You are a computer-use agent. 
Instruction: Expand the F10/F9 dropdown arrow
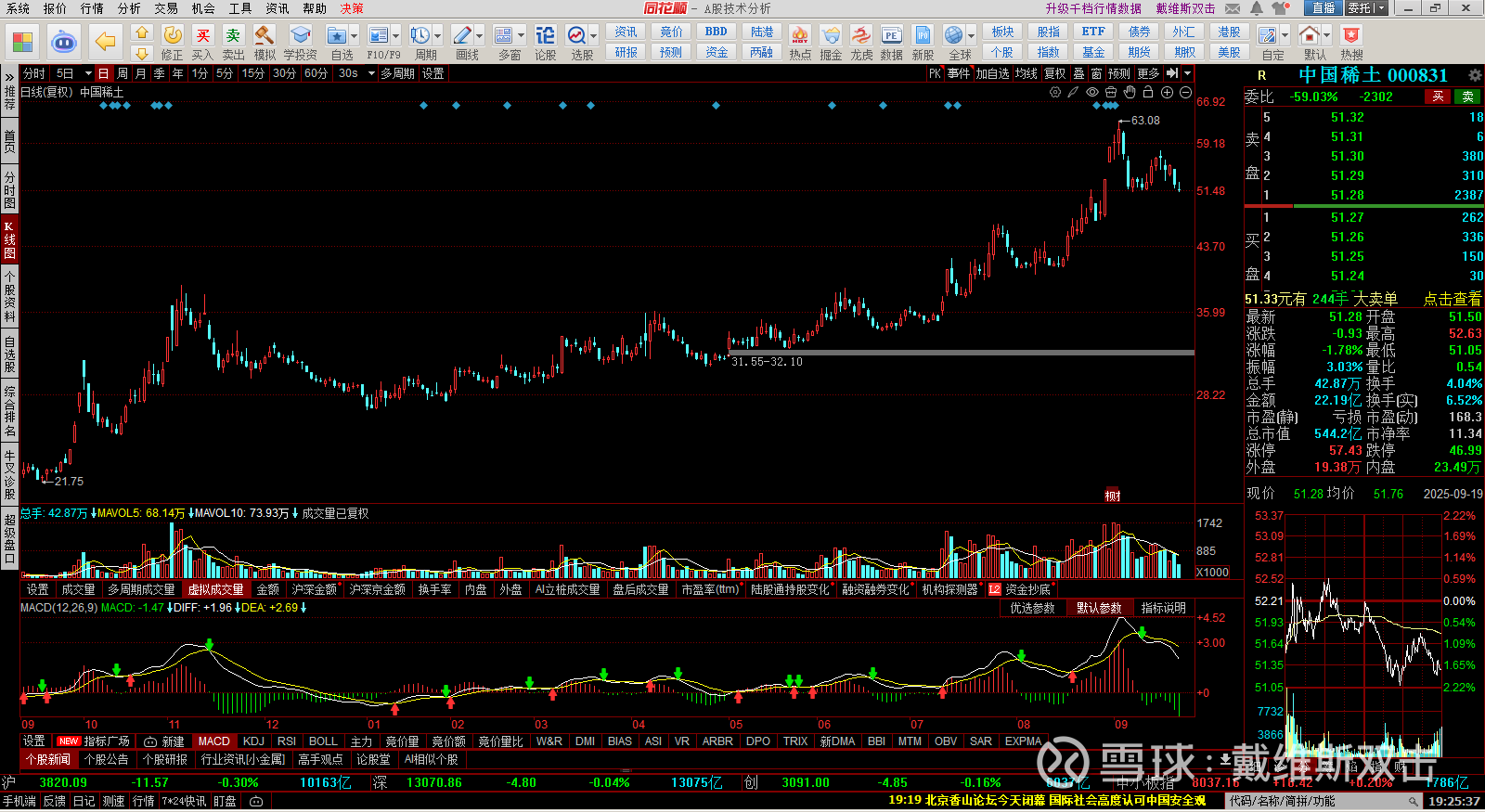[395, 36]
